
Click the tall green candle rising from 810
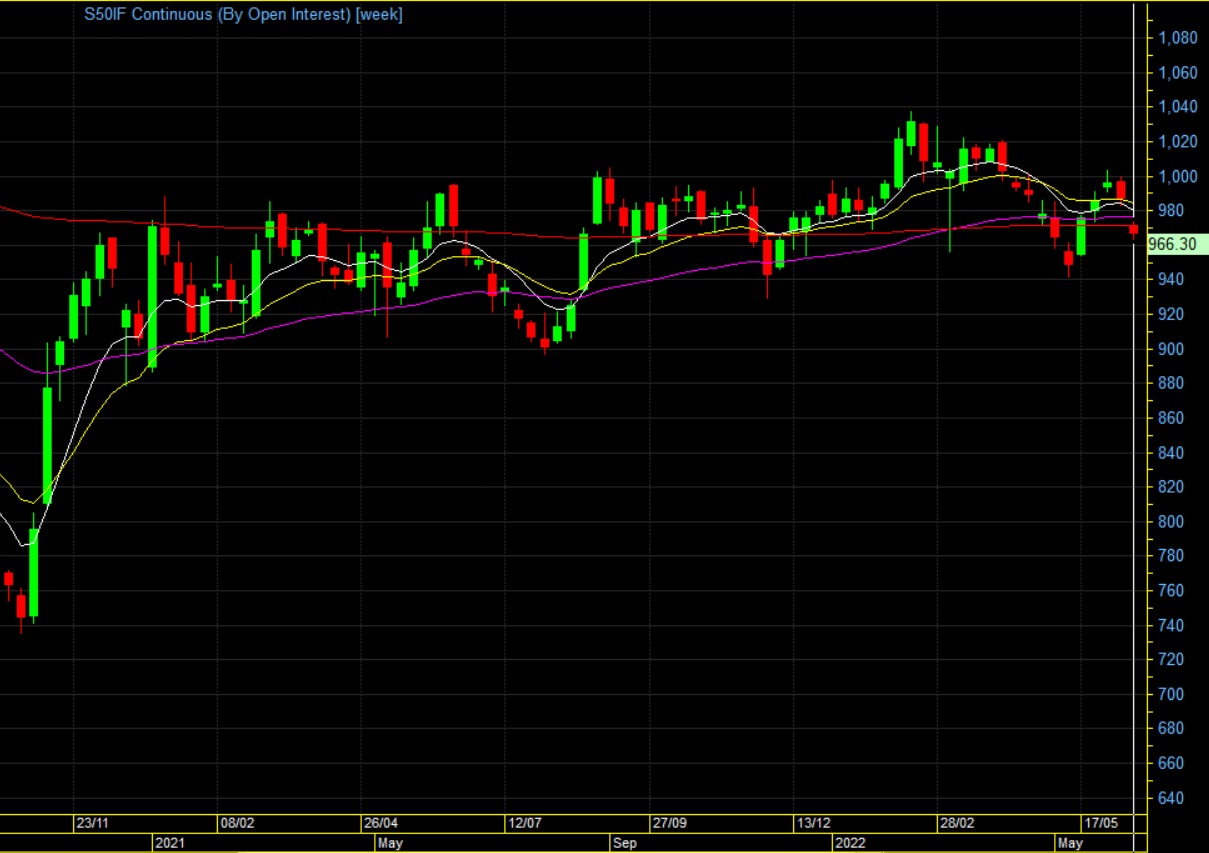pos(47,445)
